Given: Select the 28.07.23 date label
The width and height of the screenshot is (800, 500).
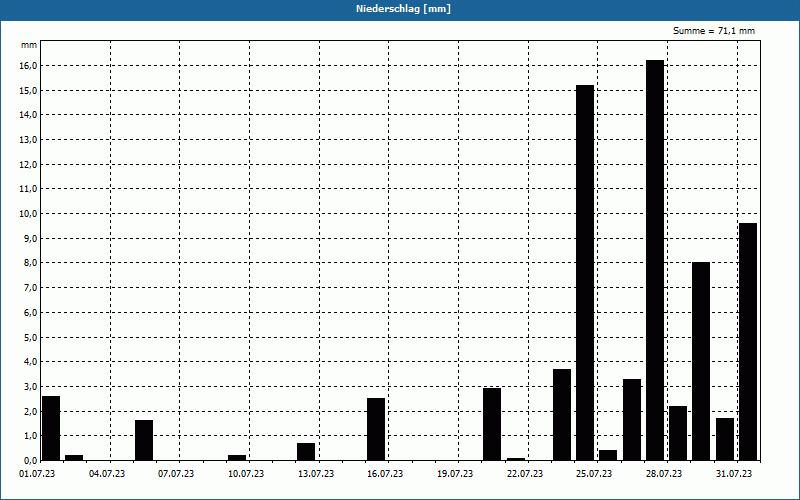Looking at the screenshot, I should pyautogui.click(x=664, y=474).
